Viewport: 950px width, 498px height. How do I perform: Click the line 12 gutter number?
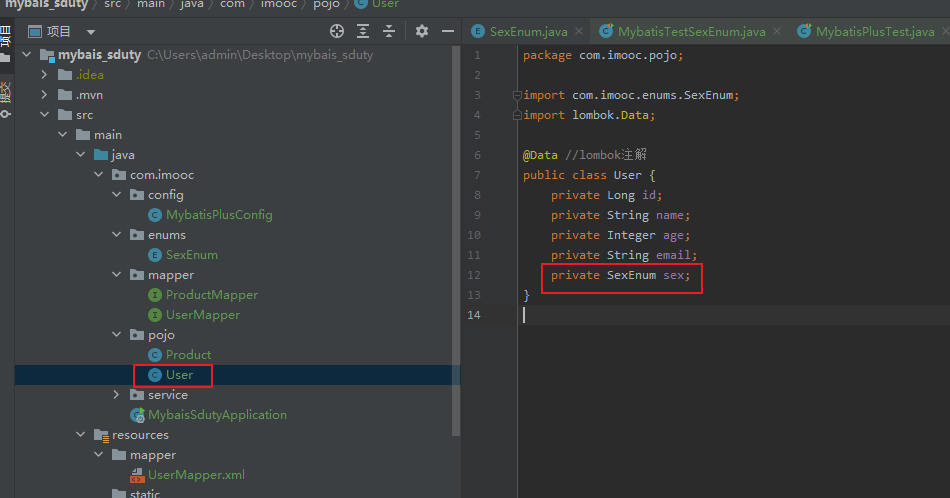coord(474,275)
